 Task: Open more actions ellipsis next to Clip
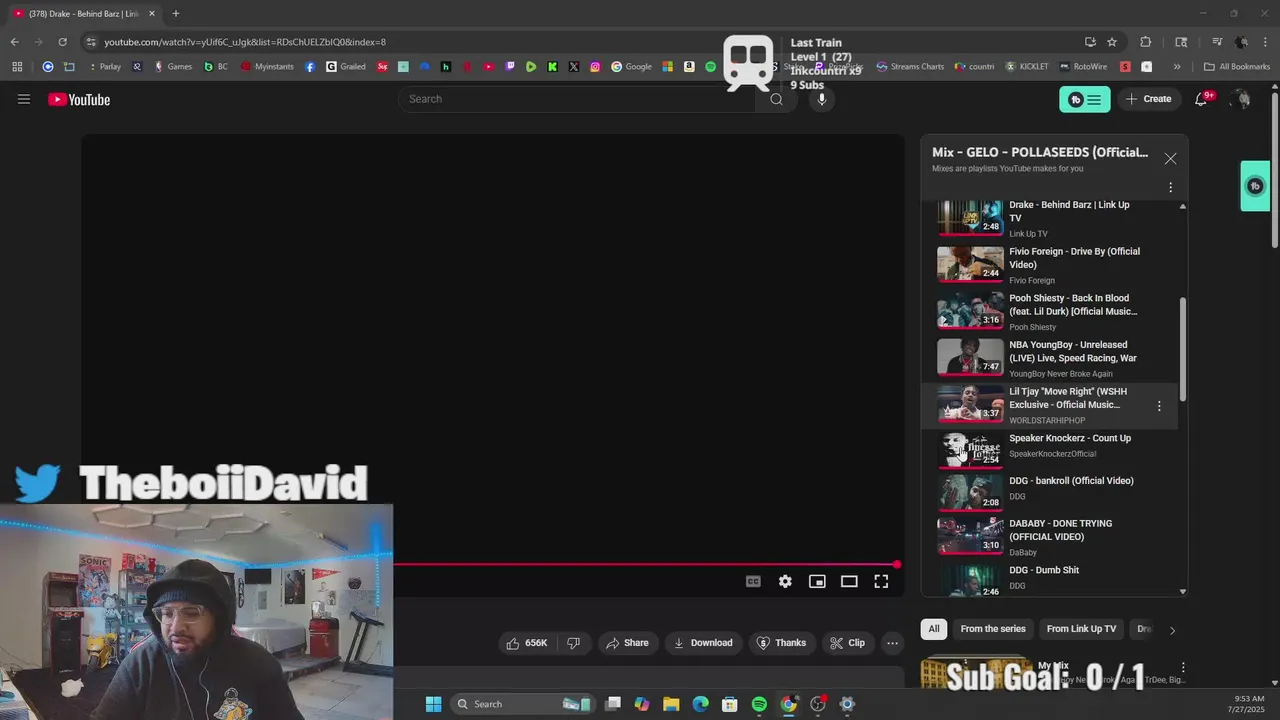pos(893,643)
